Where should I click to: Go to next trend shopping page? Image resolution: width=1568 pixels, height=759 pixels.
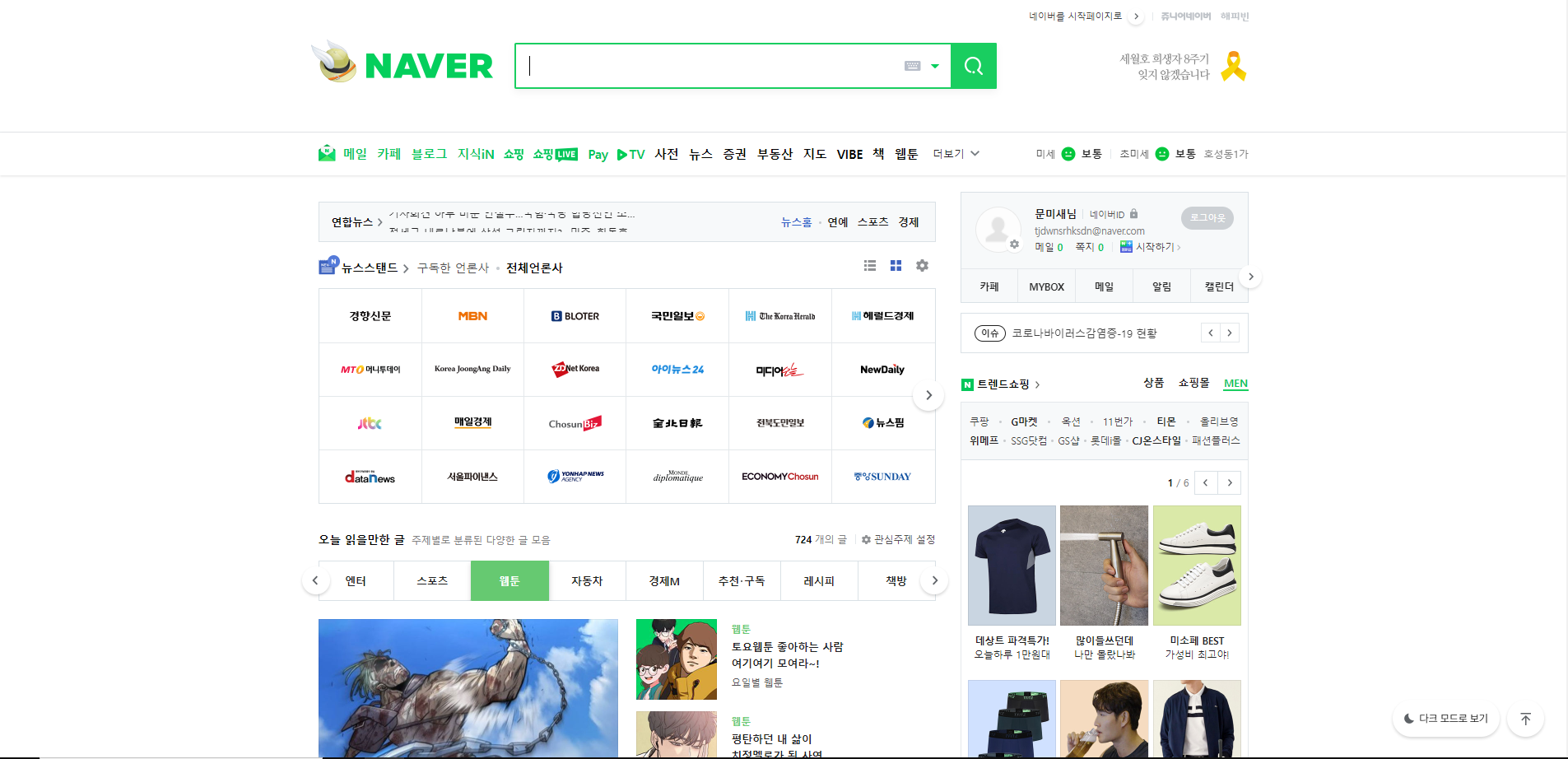point(1230,483)
